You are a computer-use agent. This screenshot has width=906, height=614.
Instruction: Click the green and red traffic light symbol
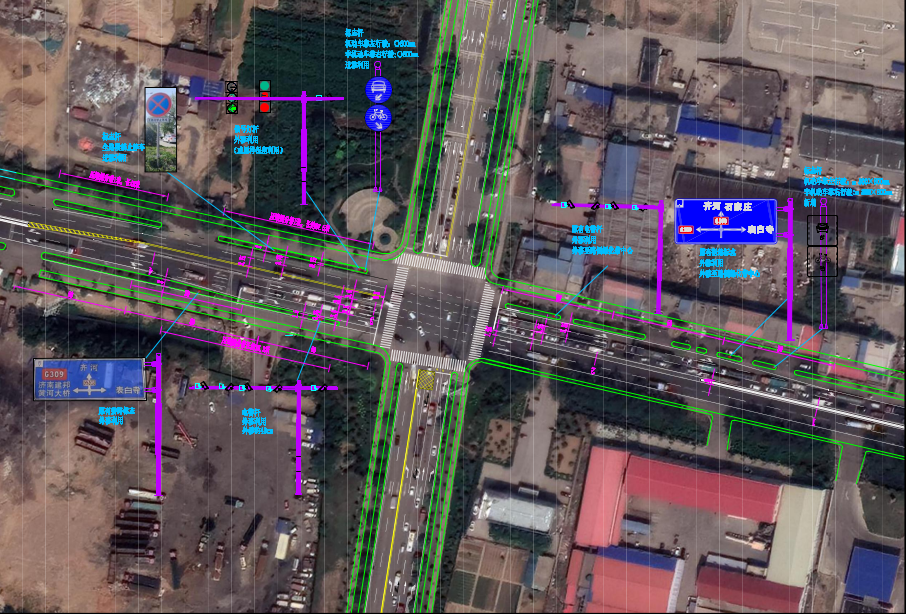tap(265, 97)
